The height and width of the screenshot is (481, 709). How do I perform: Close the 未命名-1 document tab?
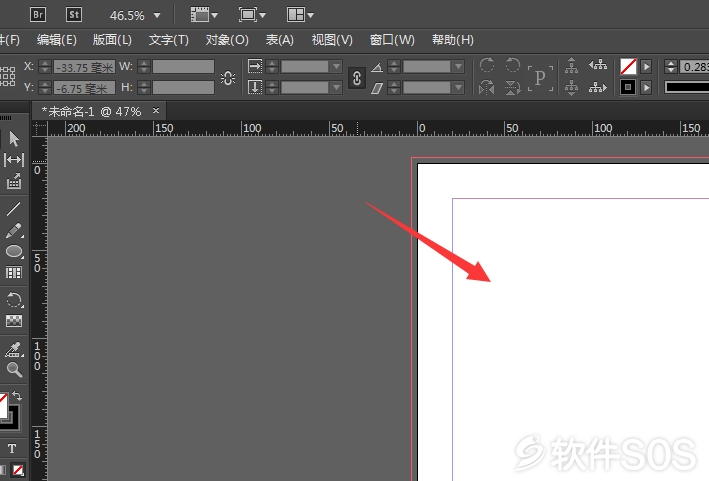[156, 111]
